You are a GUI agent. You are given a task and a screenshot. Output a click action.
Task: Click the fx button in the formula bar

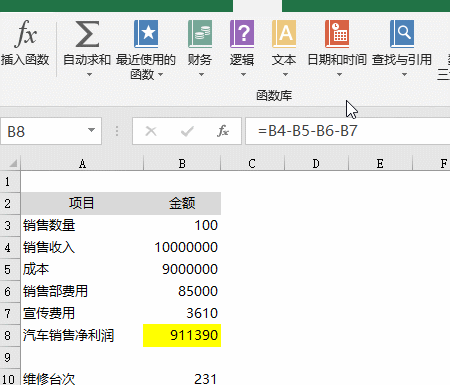(x=223, y=131)
